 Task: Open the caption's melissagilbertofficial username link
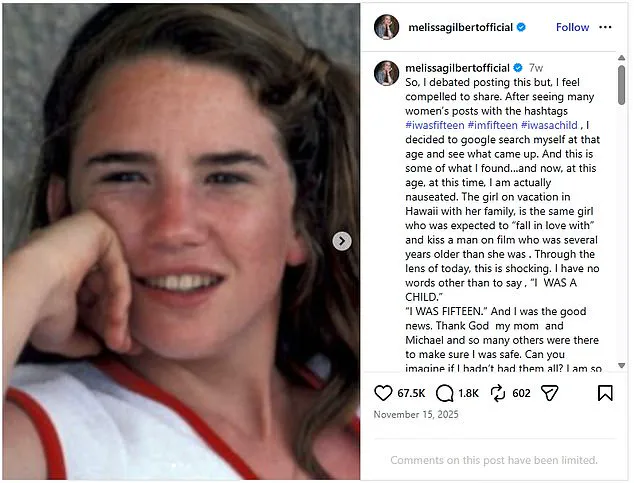tap(458, 67)
